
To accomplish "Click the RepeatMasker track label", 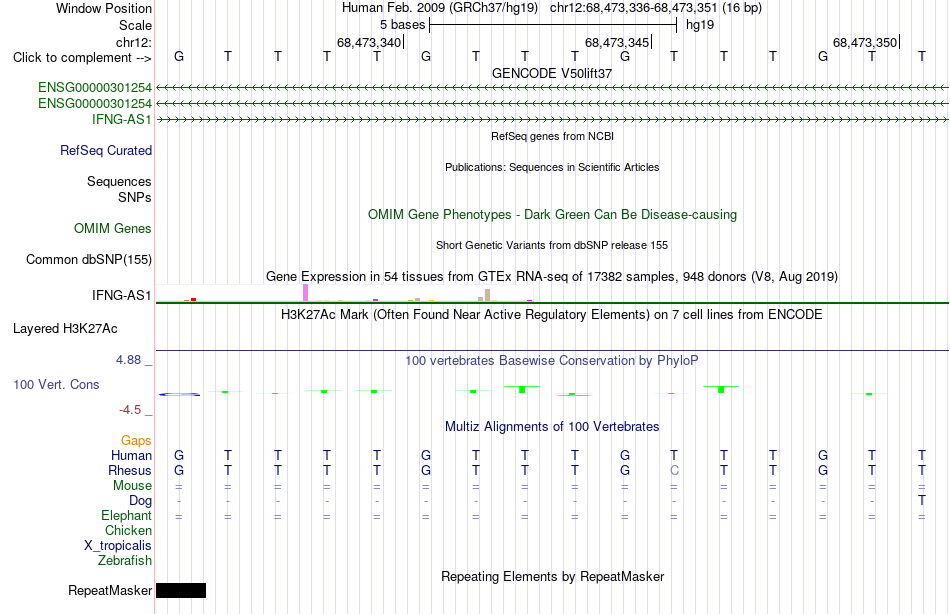I will click(x=110, y=590).
